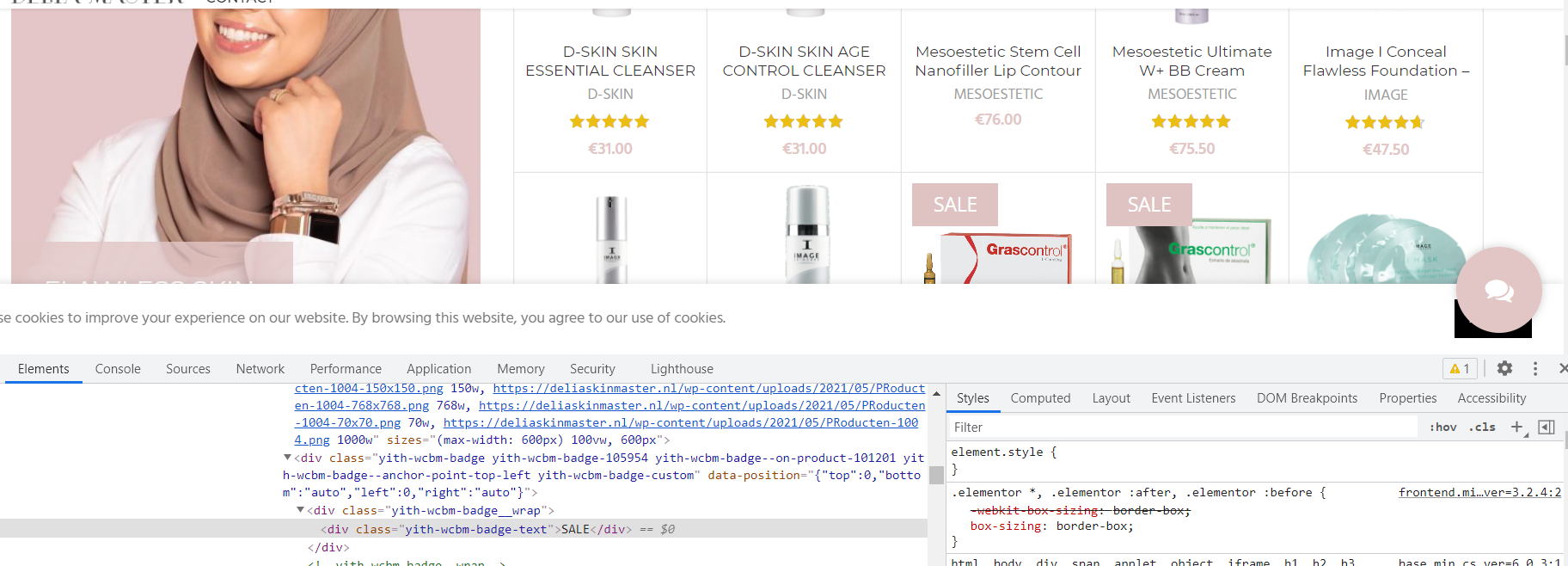Image resolution: width=1568 pixels, height=566 pixels.
Task: Click the star rating under ESSENTIAL CLEANSER
Action: pyautogui.click(x=609, y=121)
